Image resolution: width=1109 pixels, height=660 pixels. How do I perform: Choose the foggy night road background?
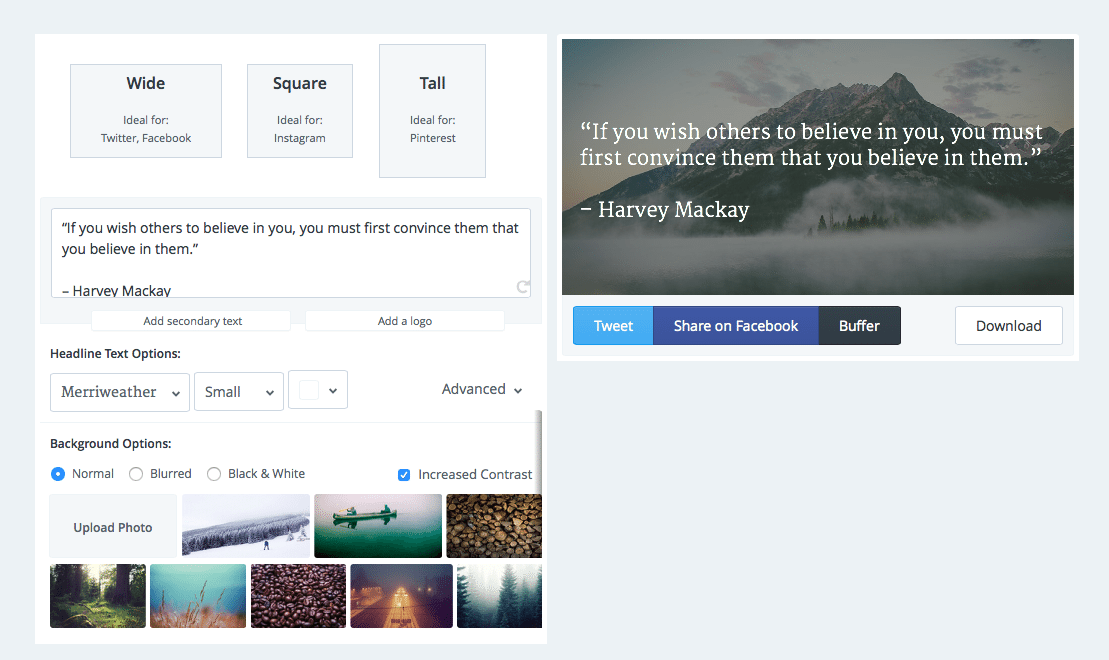pos(402,596)
